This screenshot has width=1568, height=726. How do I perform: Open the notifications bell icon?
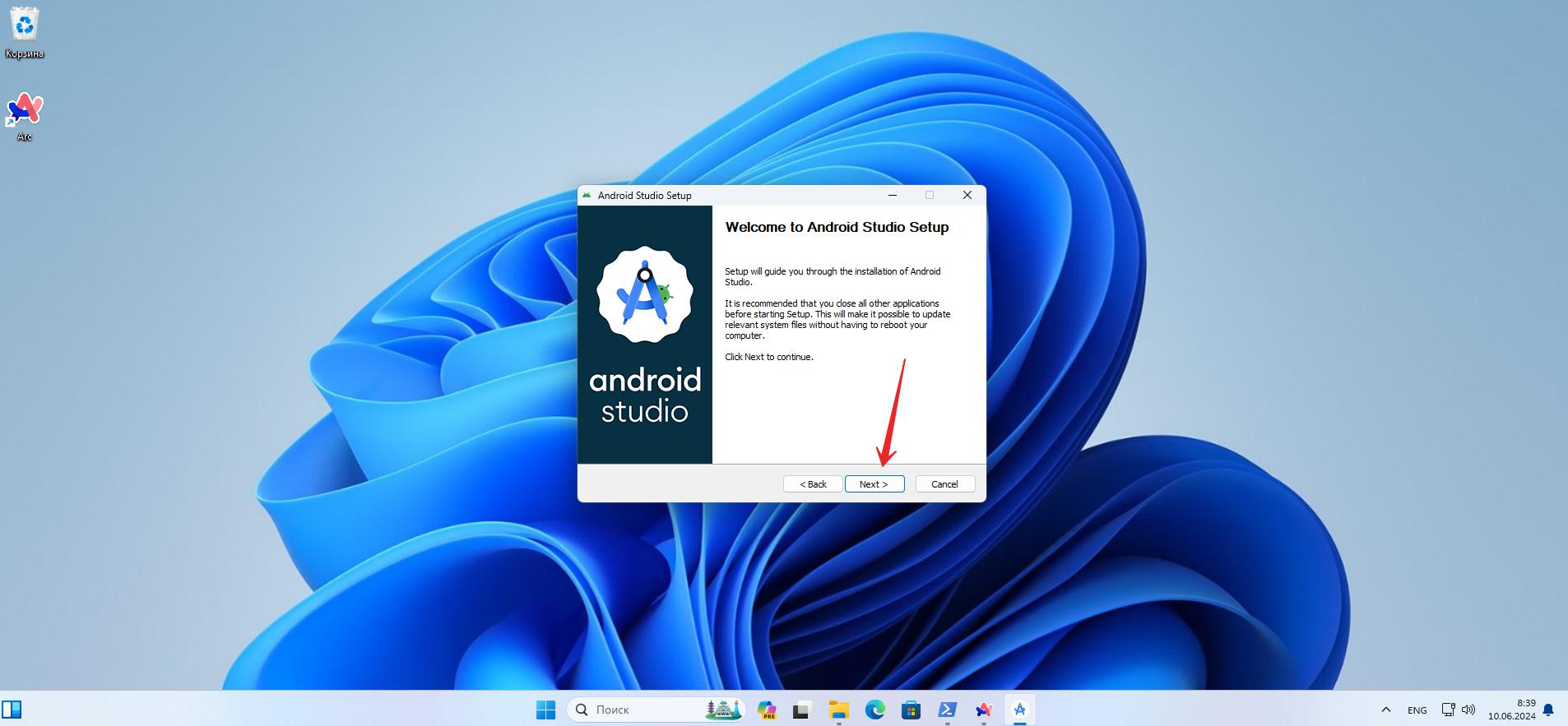pyautogui.click(x=1548, y=710)
